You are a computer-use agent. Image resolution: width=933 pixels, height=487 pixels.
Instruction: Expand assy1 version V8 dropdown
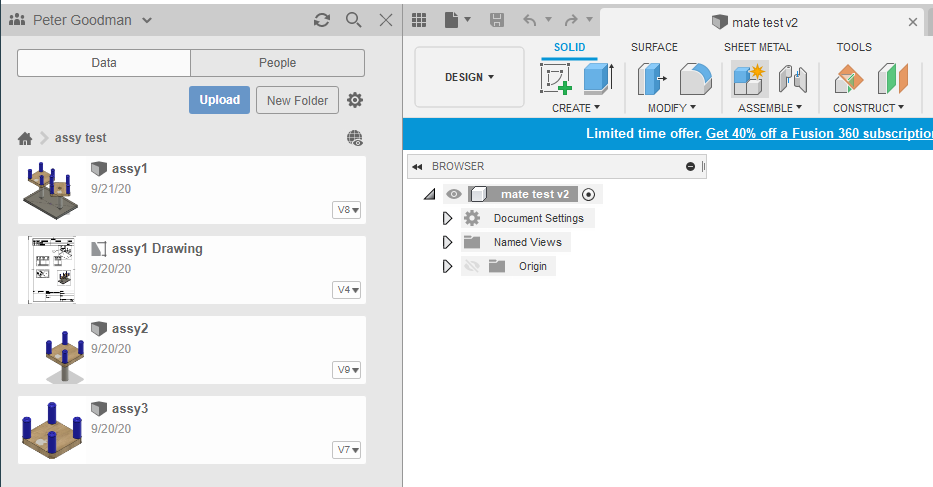[346, 210]
